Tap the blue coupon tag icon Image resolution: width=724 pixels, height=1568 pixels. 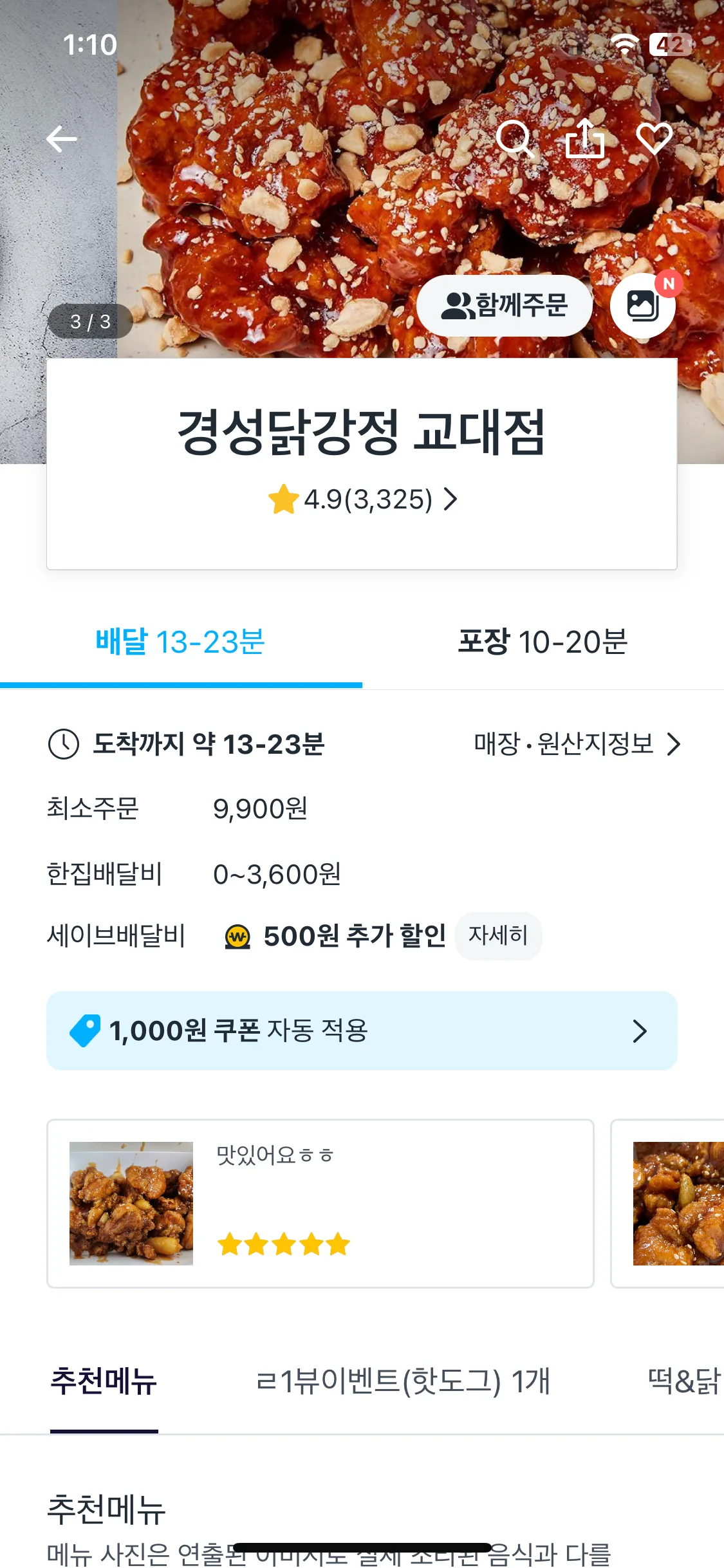click(x=85, y=1031)
